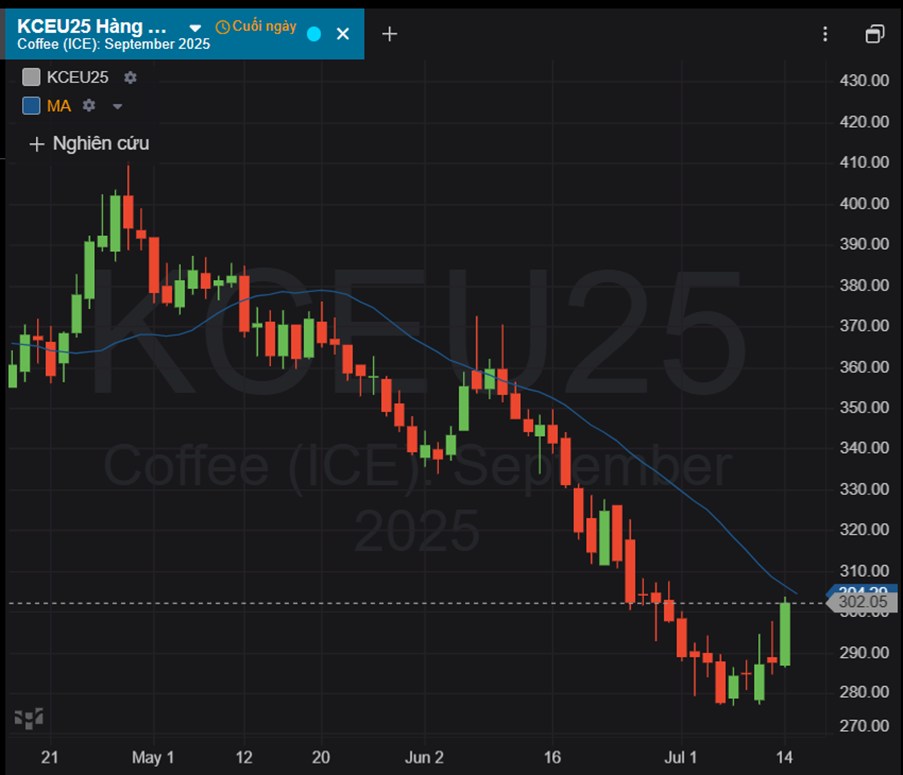Click the 16 date label on time axis
903x775 pixels.
tap(552, 757)
